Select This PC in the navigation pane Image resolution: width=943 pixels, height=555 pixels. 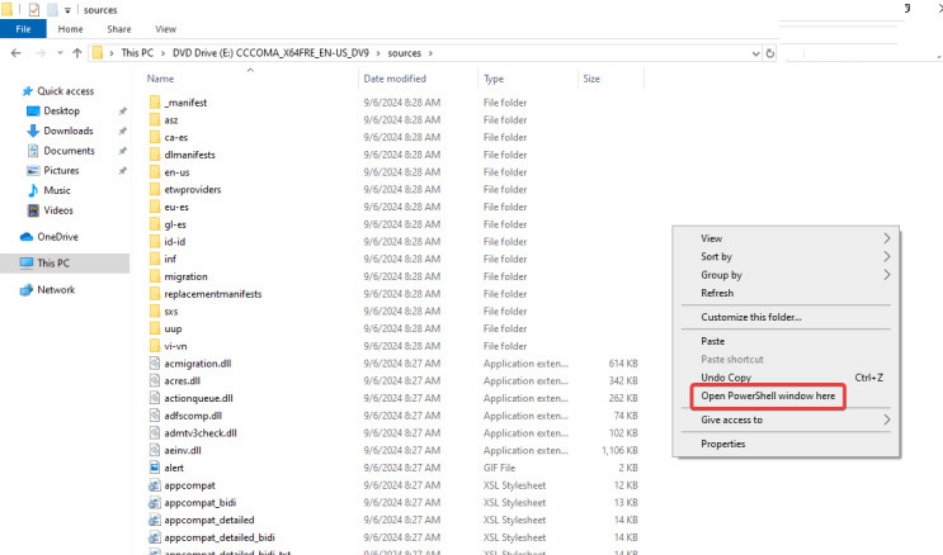click(53, 264)
